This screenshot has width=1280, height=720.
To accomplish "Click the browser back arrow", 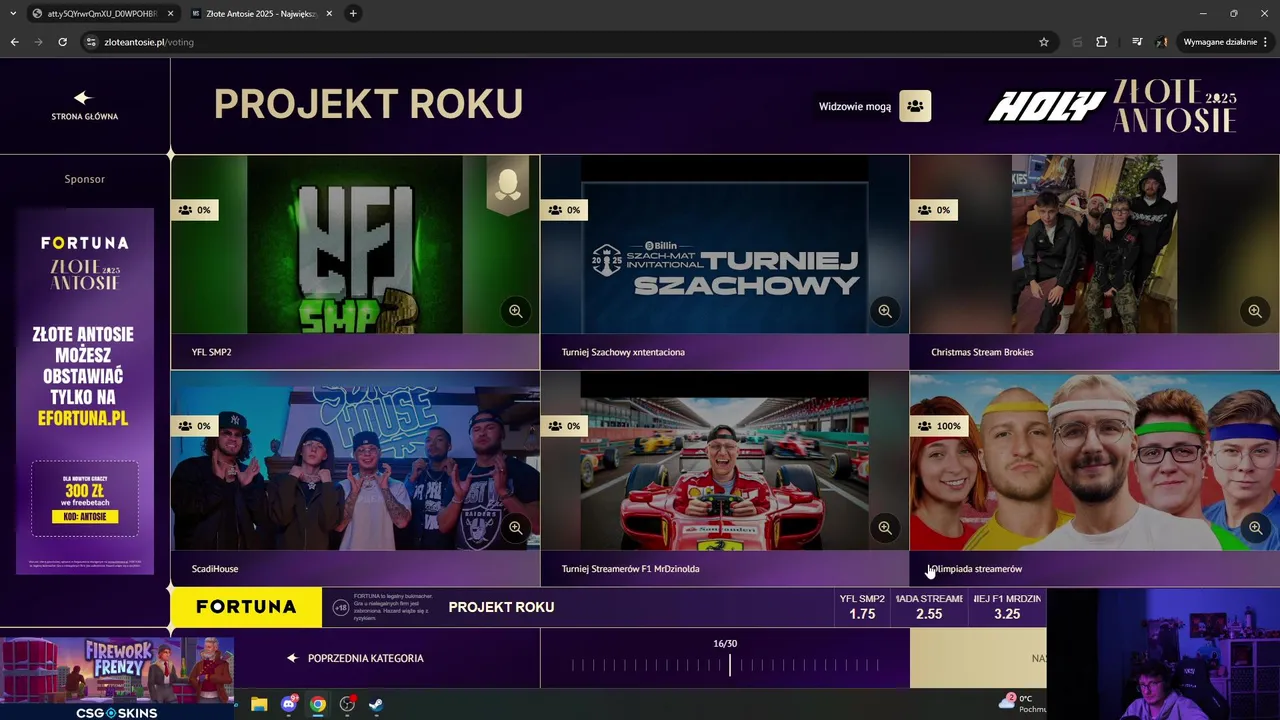I will tap(14, 42).
